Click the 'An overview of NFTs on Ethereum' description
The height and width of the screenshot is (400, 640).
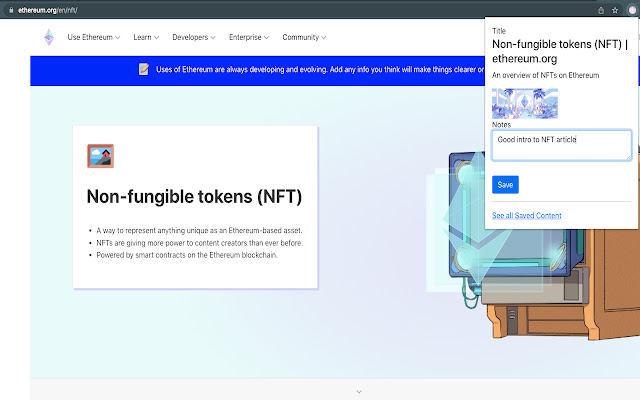coord(545,75)
